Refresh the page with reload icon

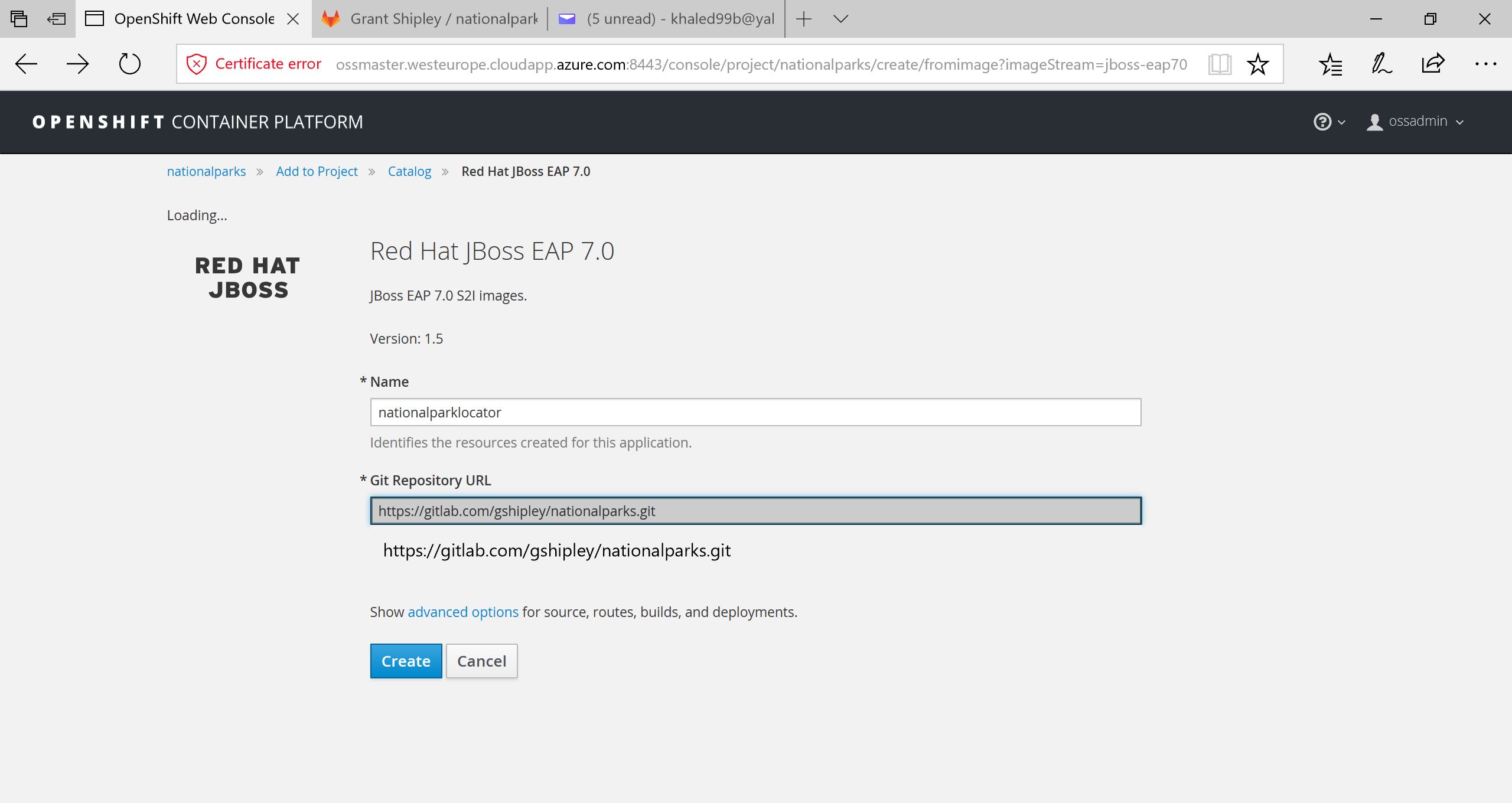pos(129,64)
